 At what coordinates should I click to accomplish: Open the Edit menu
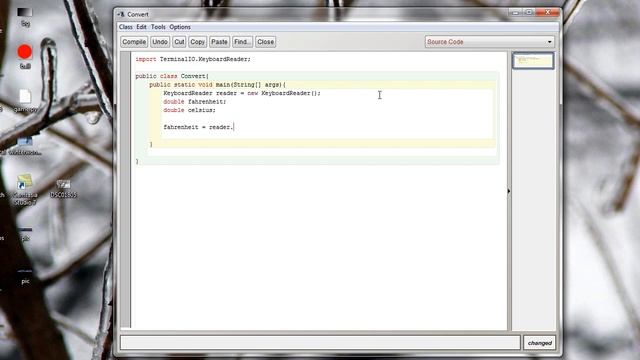(x=141, y=27)
